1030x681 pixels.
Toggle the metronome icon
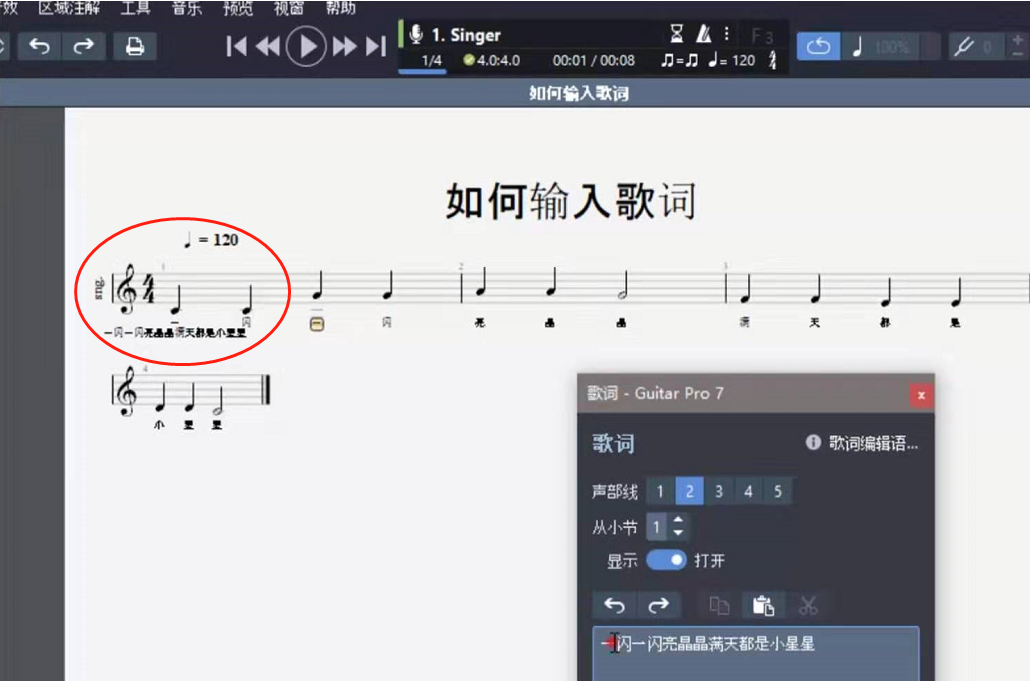click(x=704, y=33)
